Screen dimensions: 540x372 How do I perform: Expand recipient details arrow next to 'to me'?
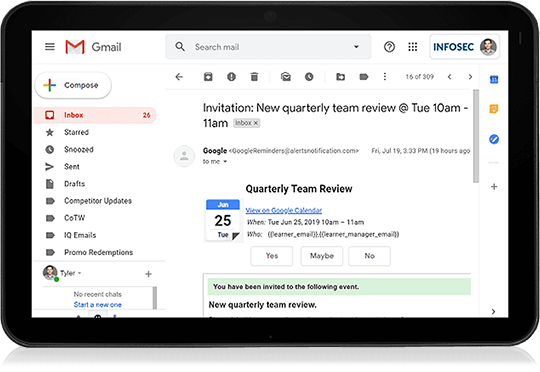(225, 162)
